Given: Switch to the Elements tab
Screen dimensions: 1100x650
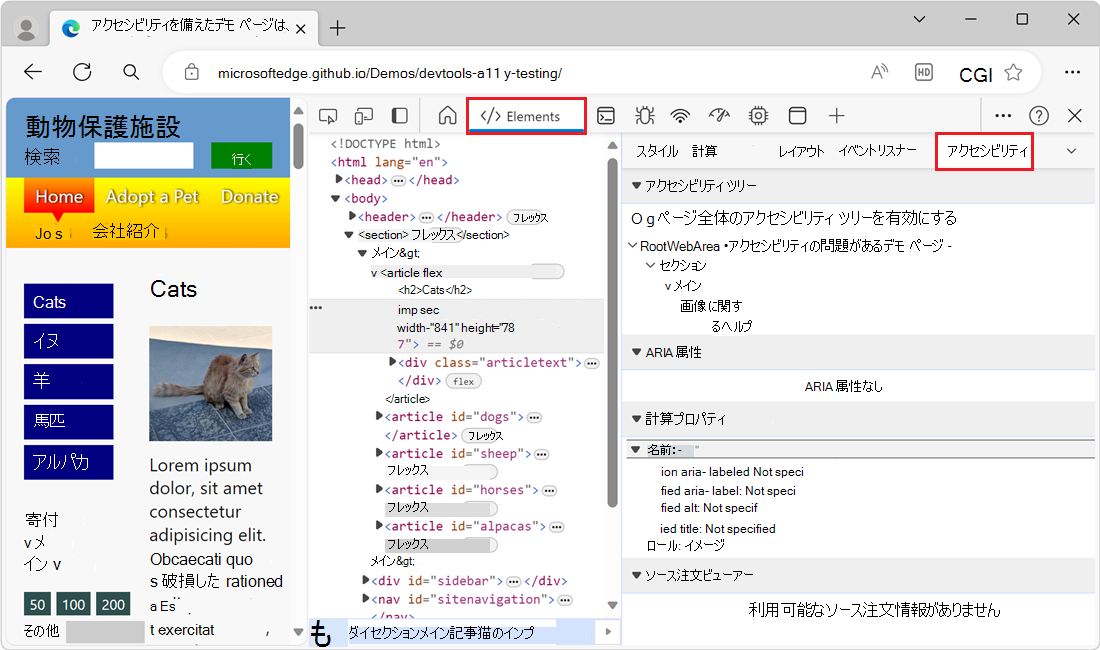Looking at the screenshot, I should tap(526, 115).
